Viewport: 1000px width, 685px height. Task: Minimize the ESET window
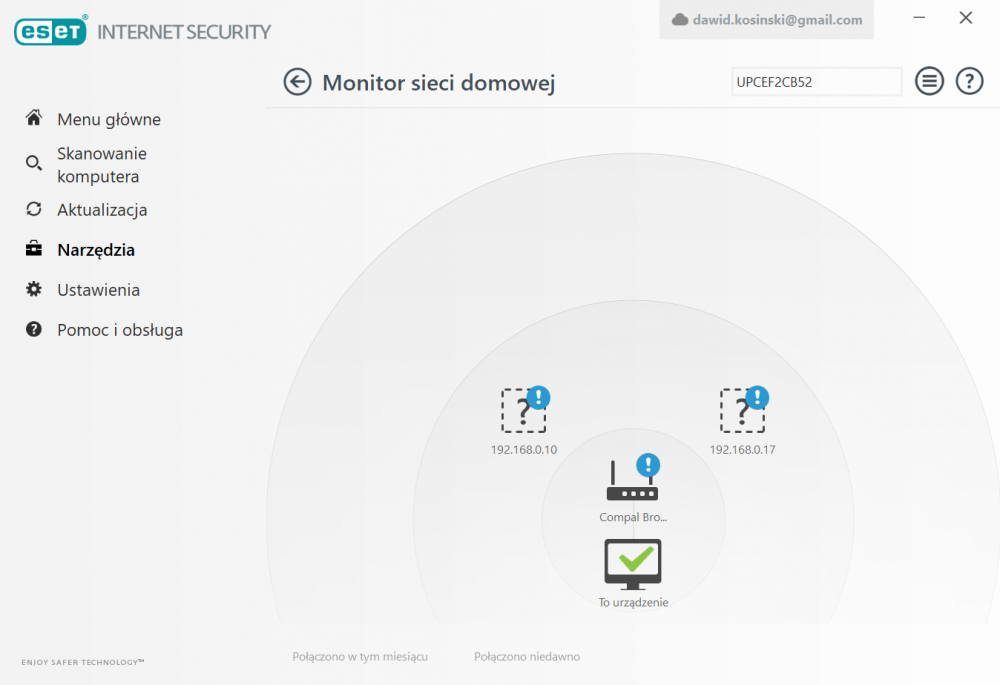pyautogui.click(x=919, y=18)
